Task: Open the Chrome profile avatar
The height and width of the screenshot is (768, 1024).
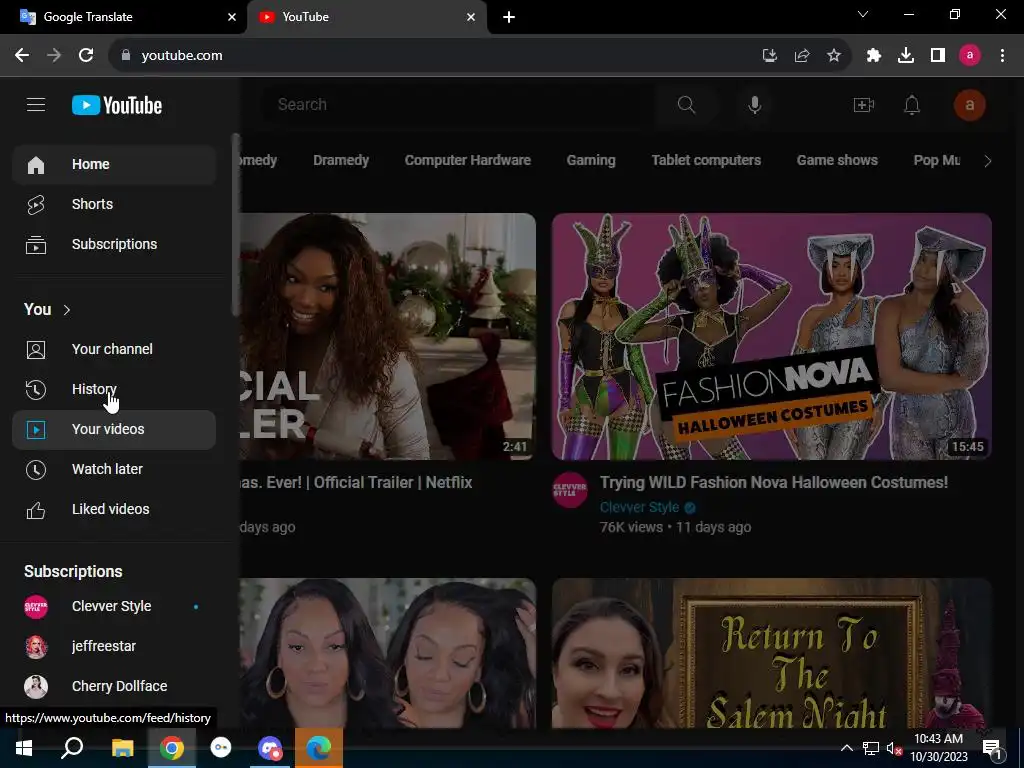Action: [x=970, y=56]
